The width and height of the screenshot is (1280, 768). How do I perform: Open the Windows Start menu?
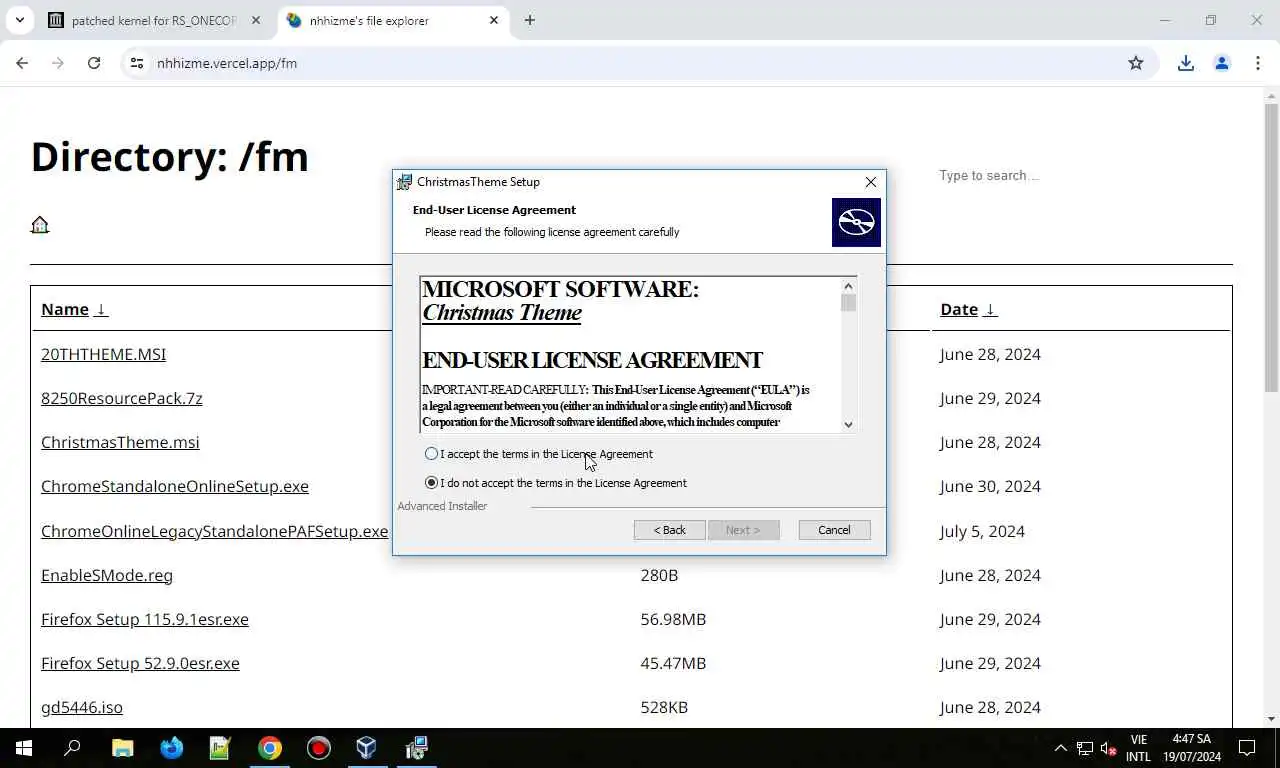[x=24, y=748]
